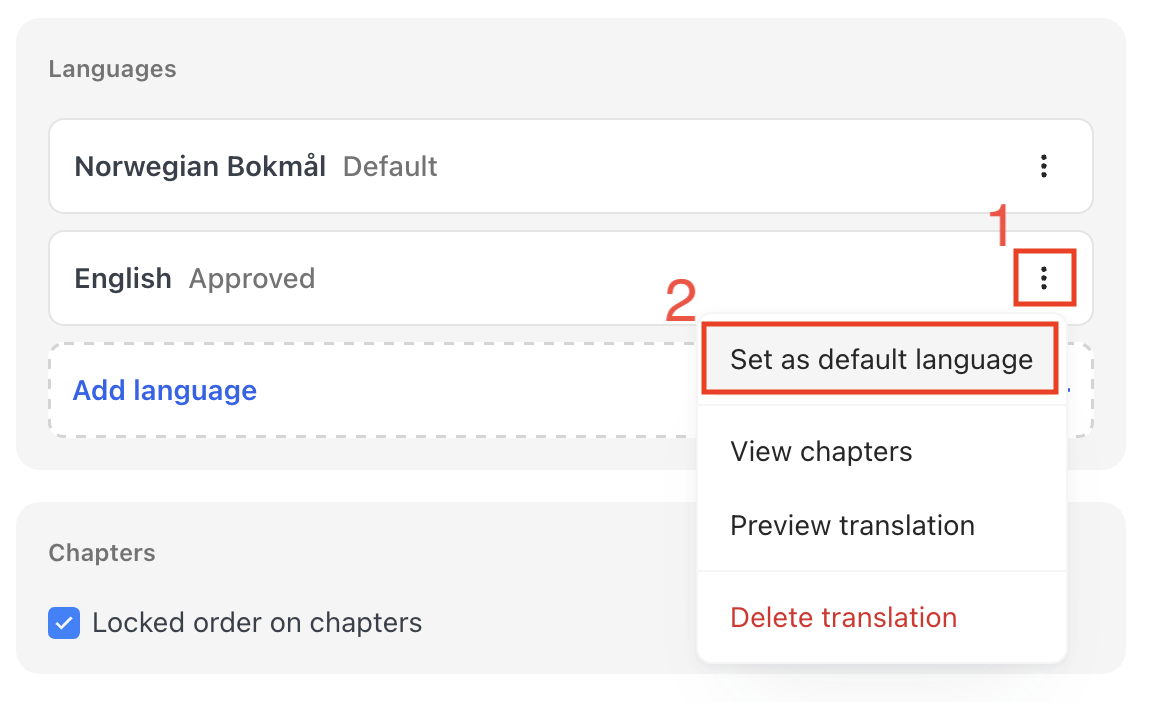Viewport: 1154px width, 702px height.
Task: Click the Locked order on chapters label
Action: 257,623
